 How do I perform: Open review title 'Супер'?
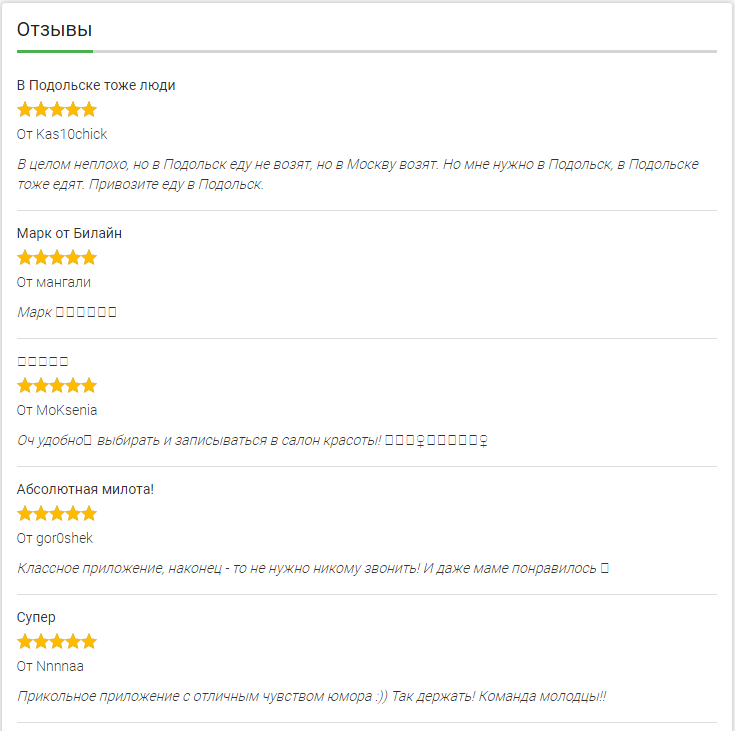(36, 617)
